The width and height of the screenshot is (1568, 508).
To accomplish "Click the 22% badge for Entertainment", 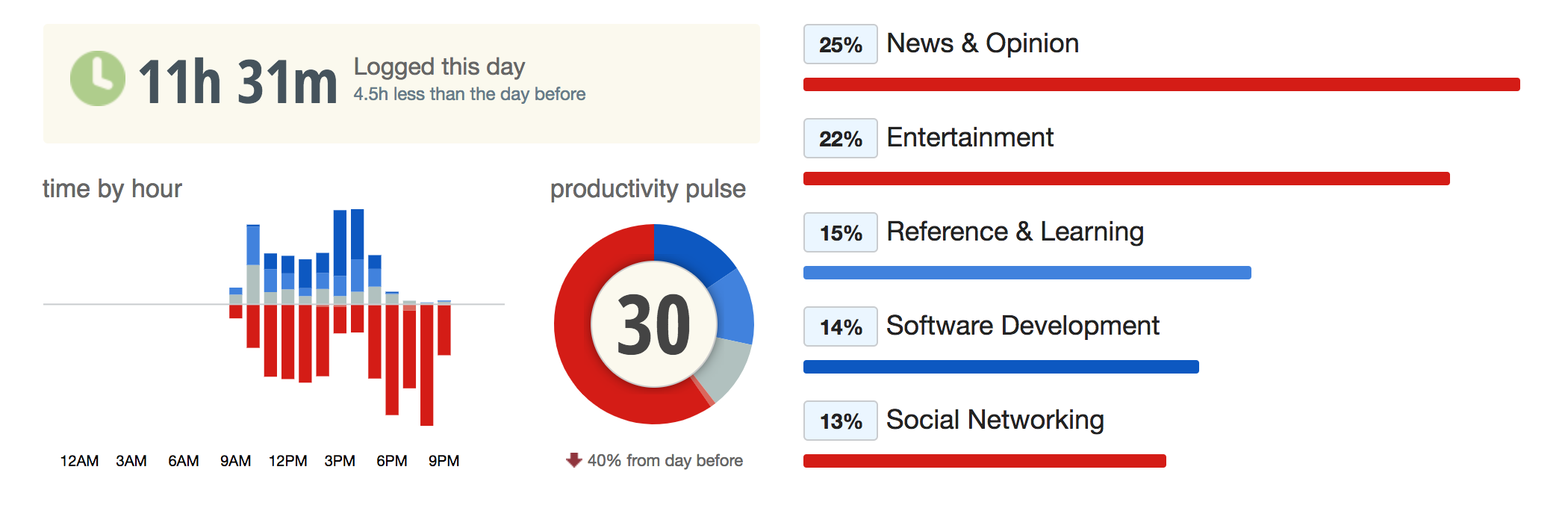I will pyautogui.click(x=841, y=138).
